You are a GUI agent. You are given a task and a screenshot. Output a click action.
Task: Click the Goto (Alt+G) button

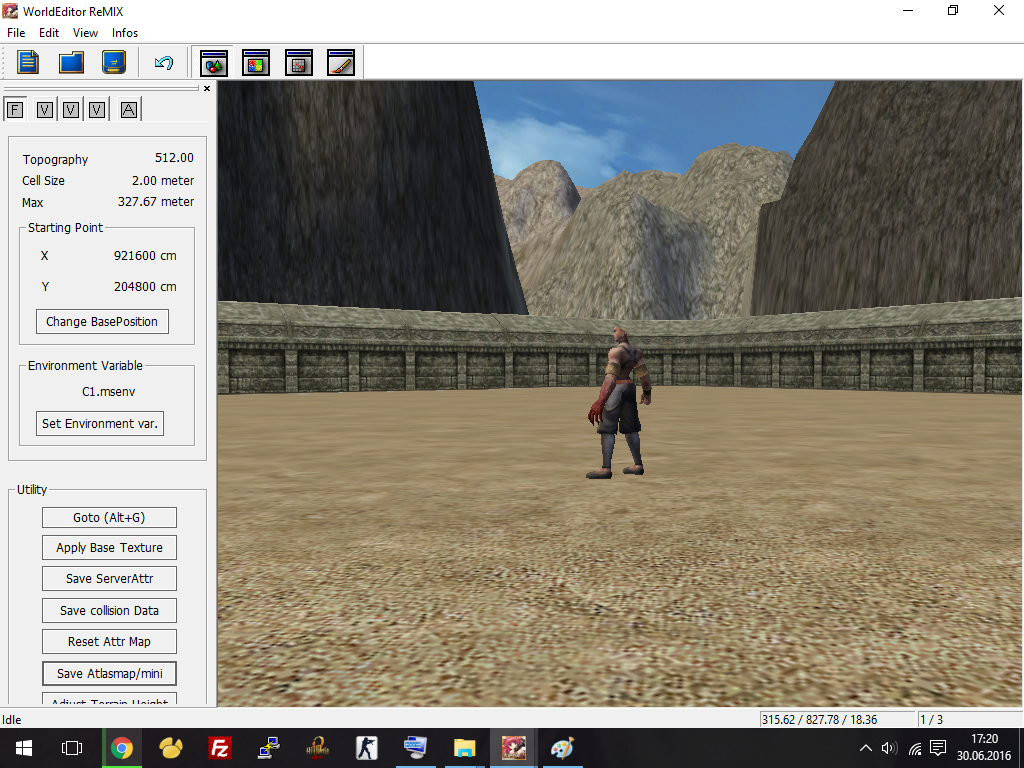[109, 517]
